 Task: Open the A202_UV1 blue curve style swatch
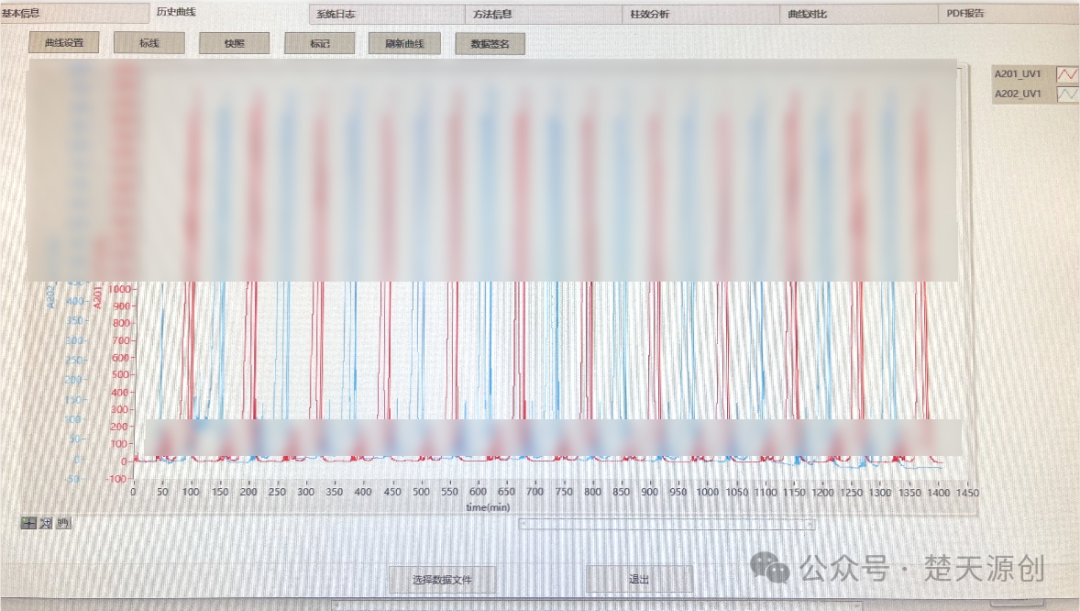click(x=1067, y=94)
